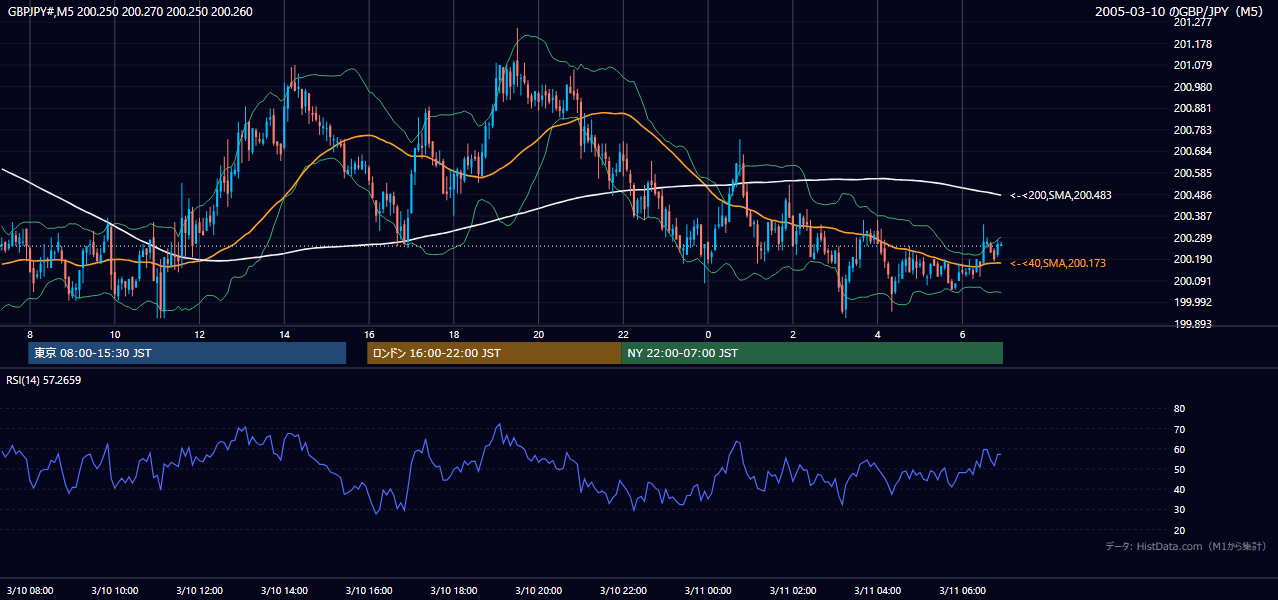
Task: Click the 3/10 12:00 time label
Action: [199, 591]
